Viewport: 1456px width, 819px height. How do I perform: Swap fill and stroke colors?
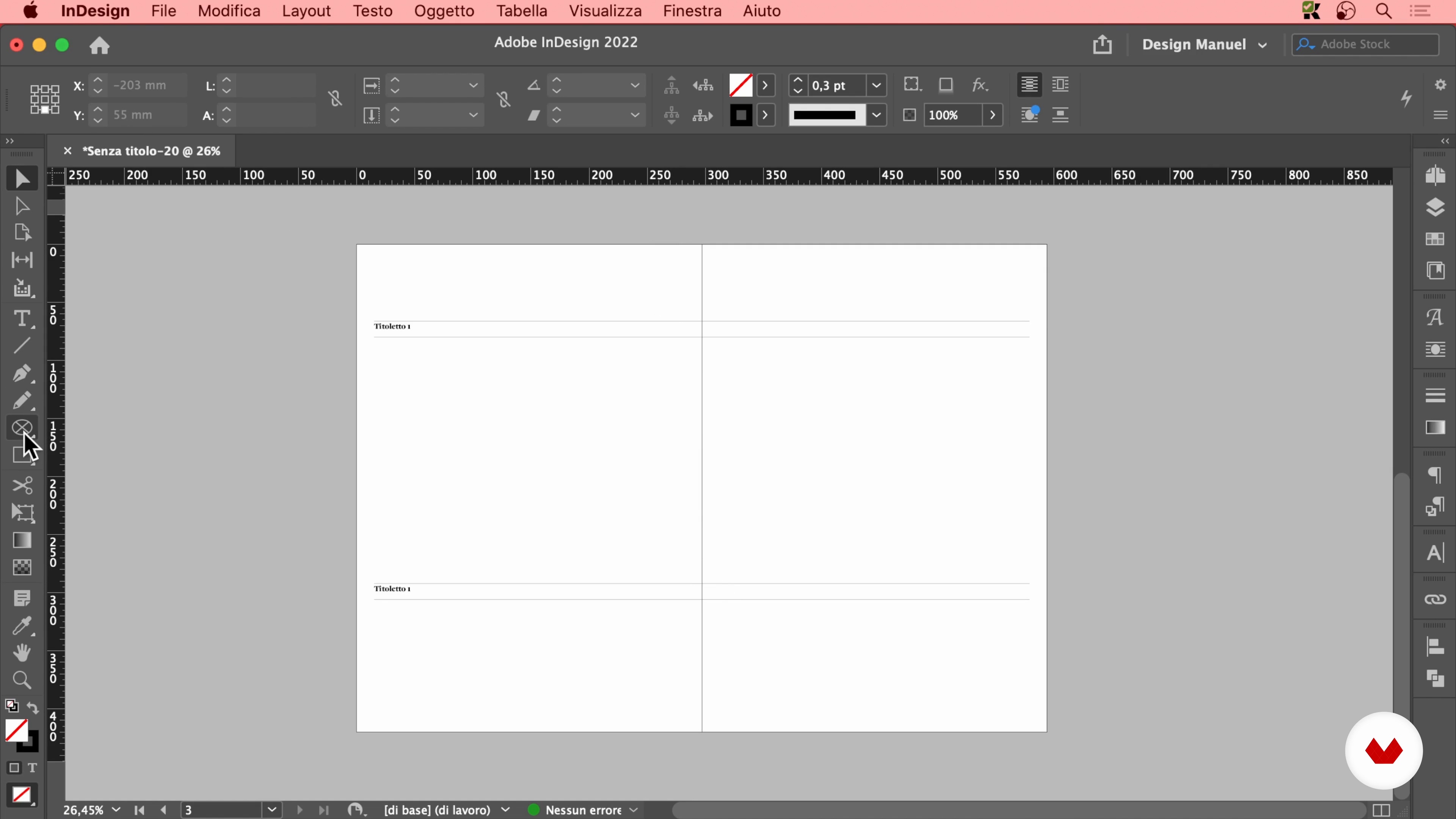coord(33,708)
